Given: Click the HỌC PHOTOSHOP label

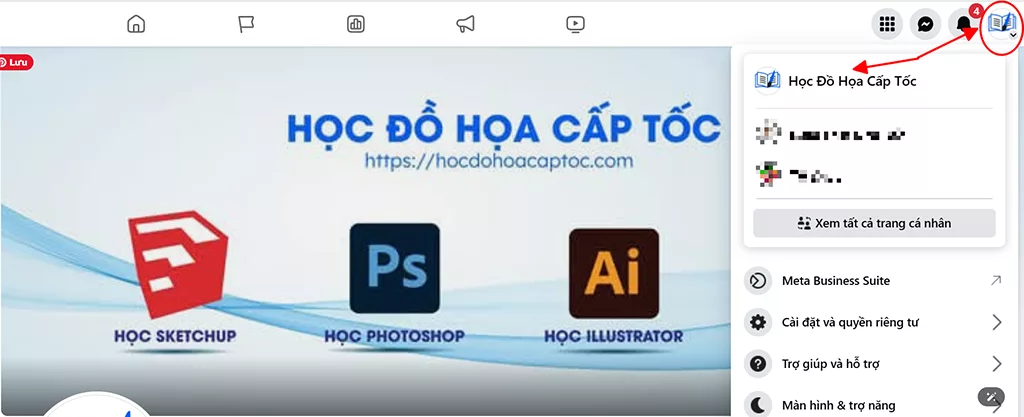Looking at the screenshot, I should [394, 337].
